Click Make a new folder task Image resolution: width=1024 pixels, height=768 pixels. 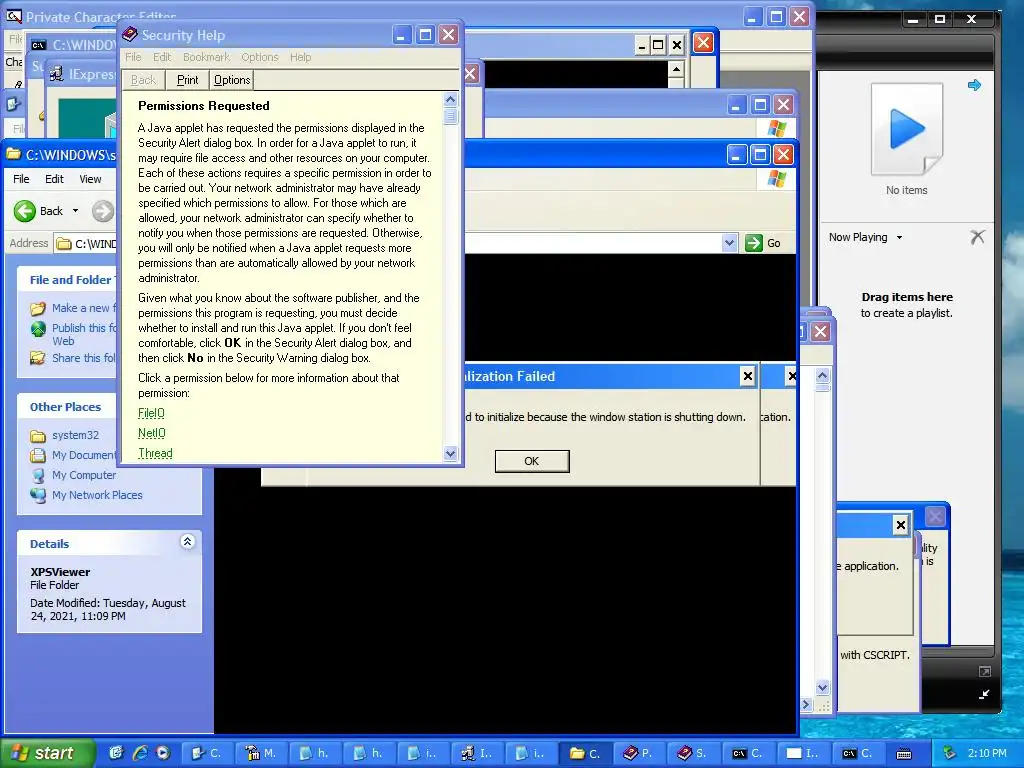point(84,308)
